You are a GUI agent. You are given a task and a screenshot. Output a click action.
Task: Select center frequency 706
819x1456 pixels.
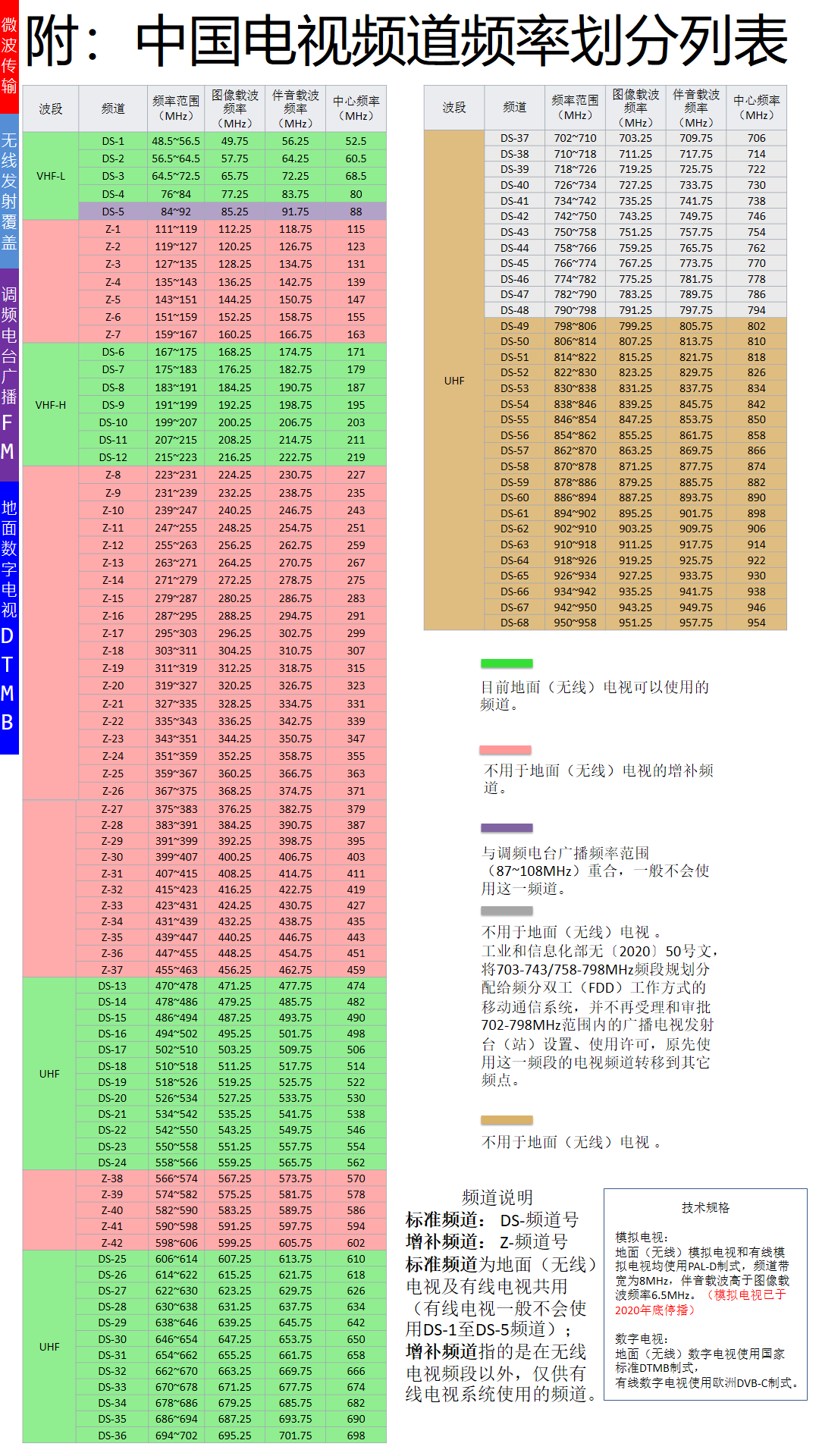pos(756,138)
